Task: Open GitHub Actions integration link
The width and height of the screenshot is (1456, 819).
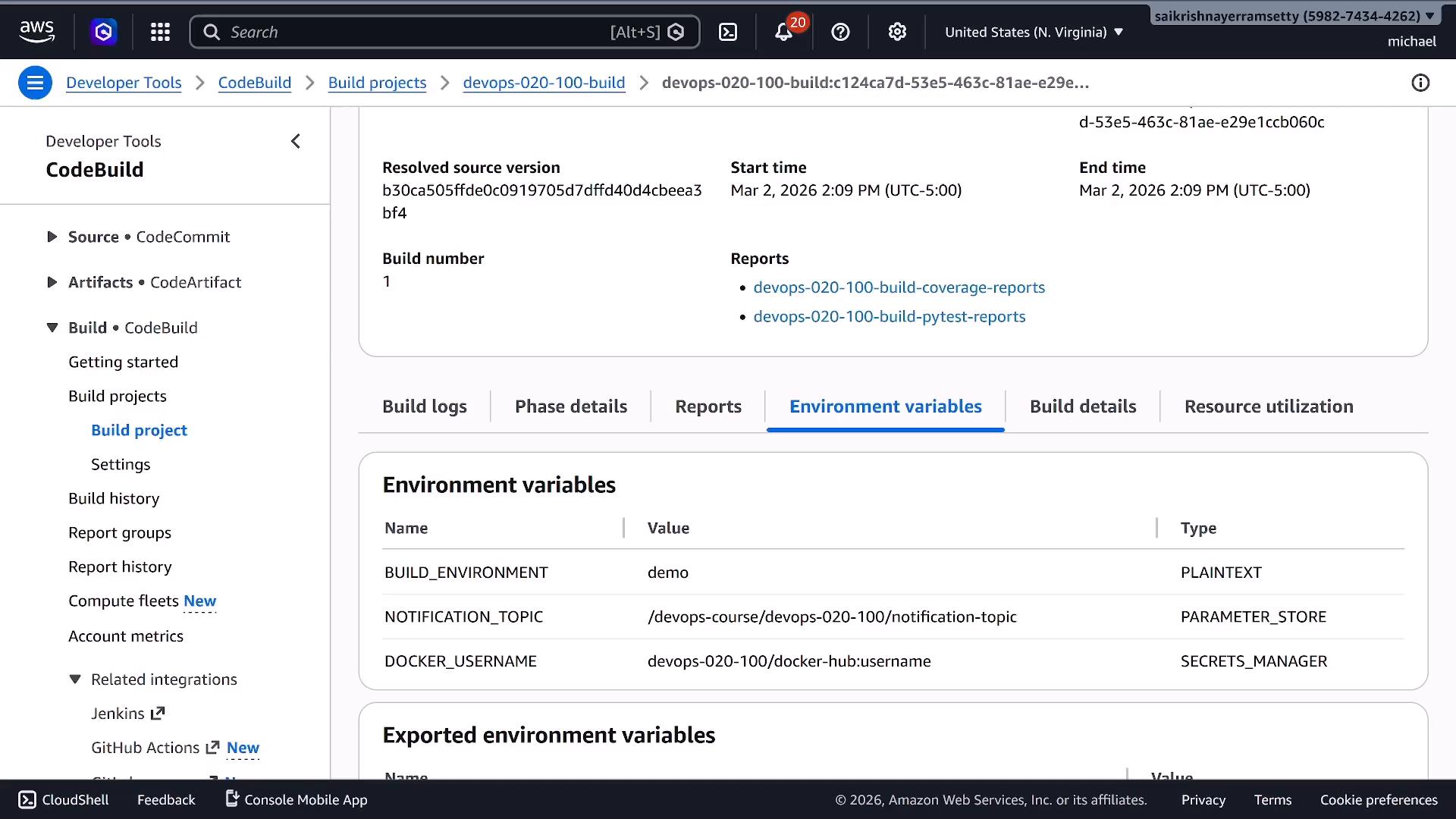Action: [x=155, y=748]
